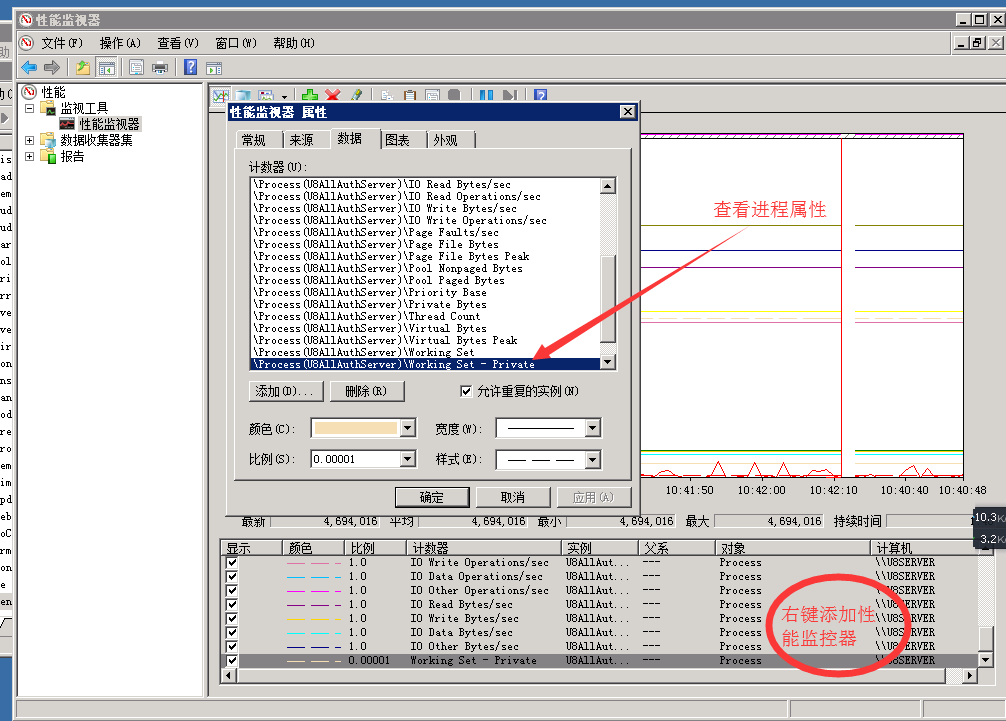This screenshot has height=721, width=1006.
Task: Click the view current activity graph icon
Action: click(221, 96)
